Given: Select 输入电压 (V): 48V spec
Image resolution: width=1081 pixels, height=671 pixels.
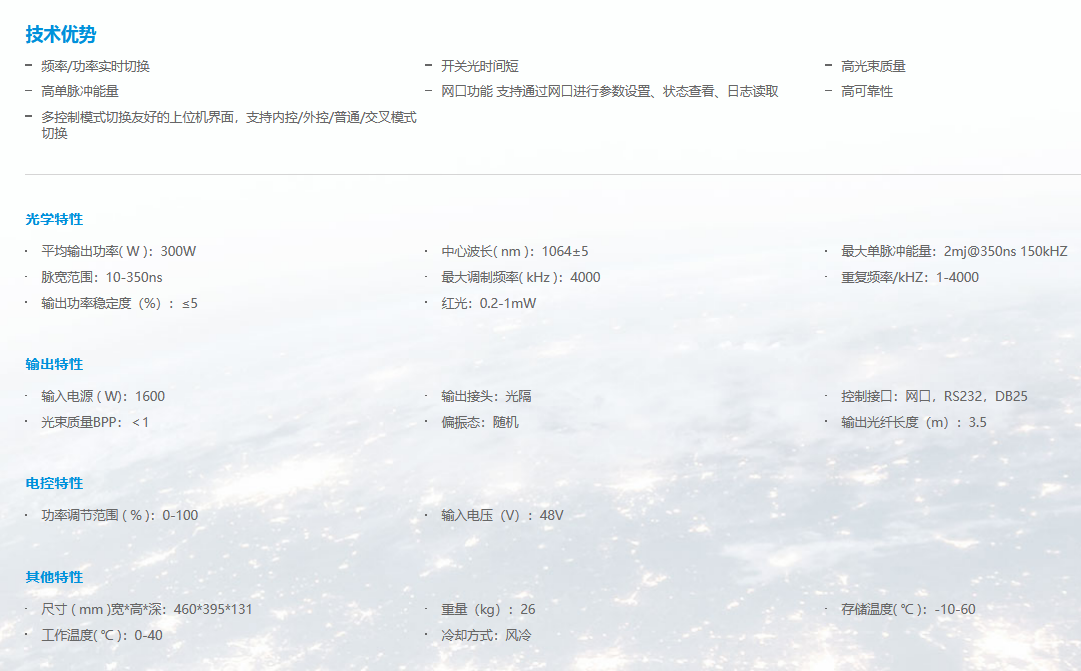Looking at the screenshot, I should click(x=503, y=515).
